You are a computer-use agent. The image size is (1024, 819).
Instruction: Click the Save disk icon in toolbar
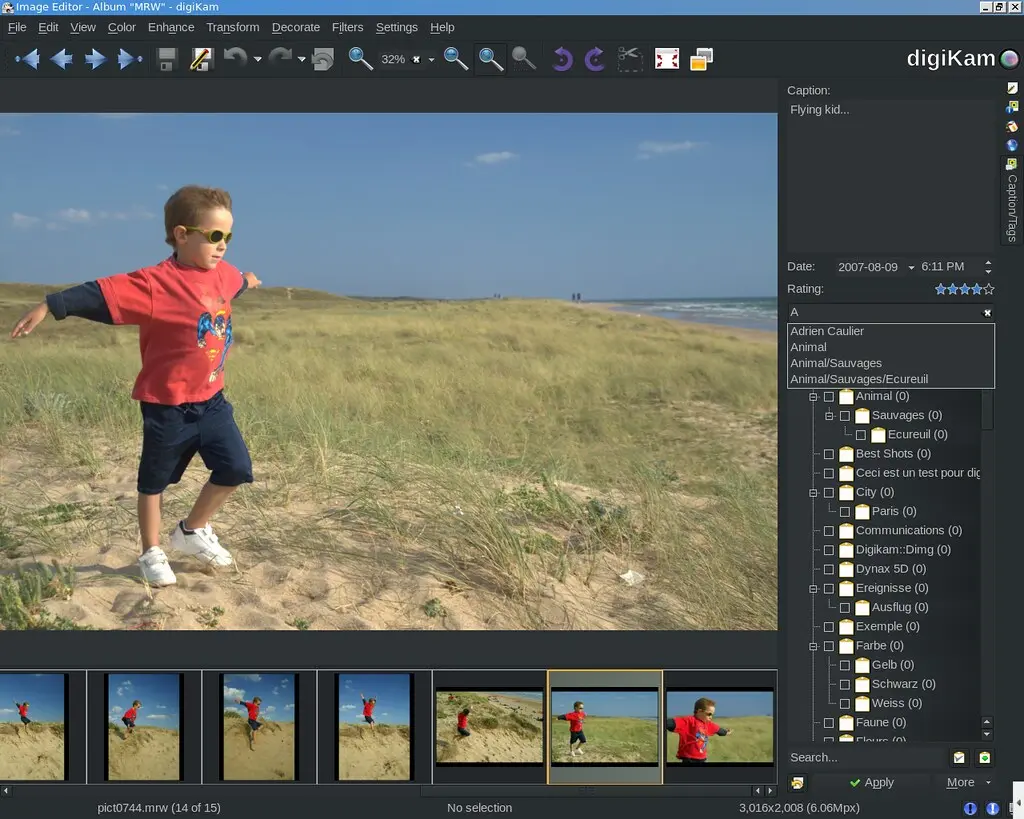(x=167, y=60)
